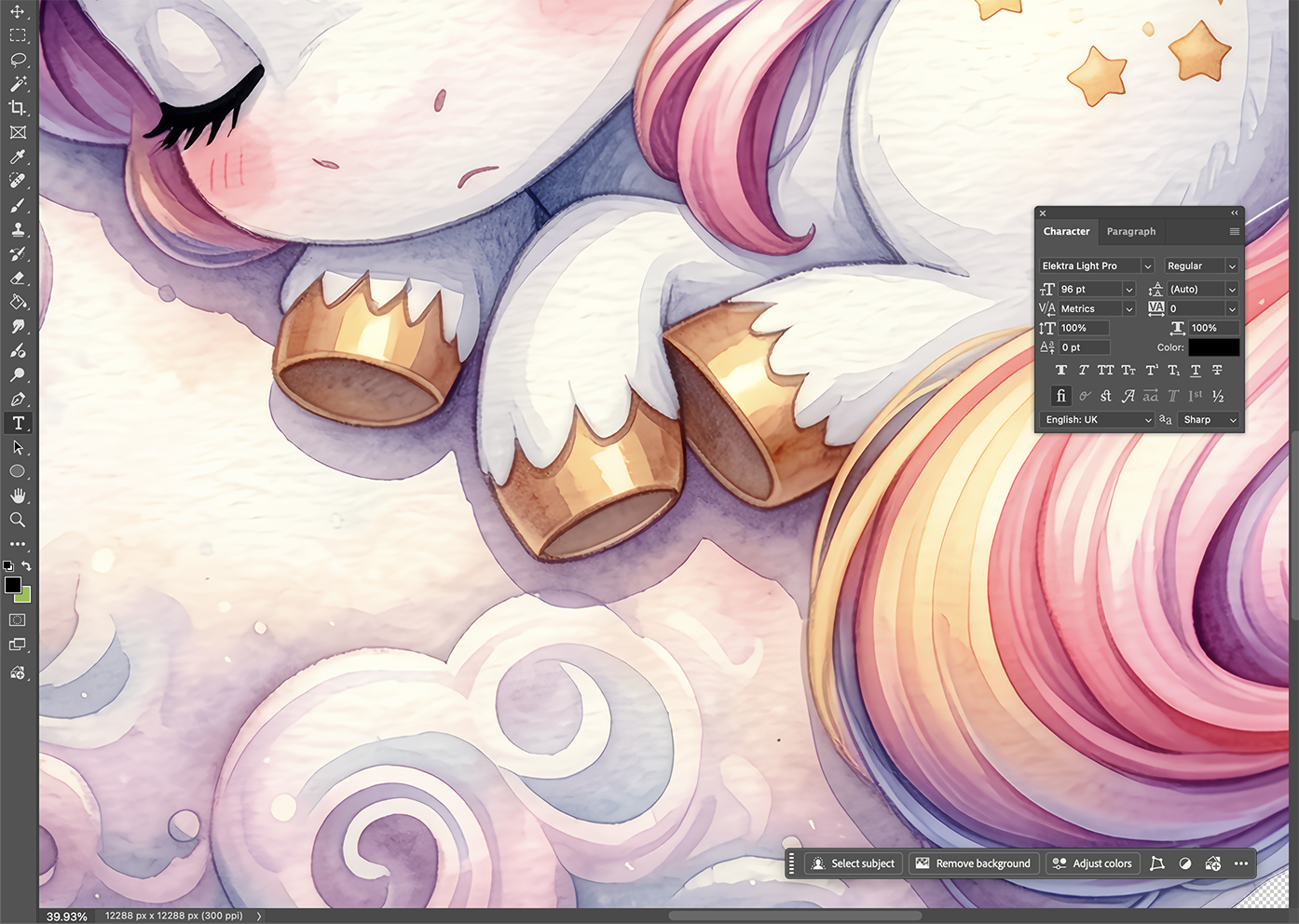
Task: Expand the English: UK language dropdown
Action: 1098,420
